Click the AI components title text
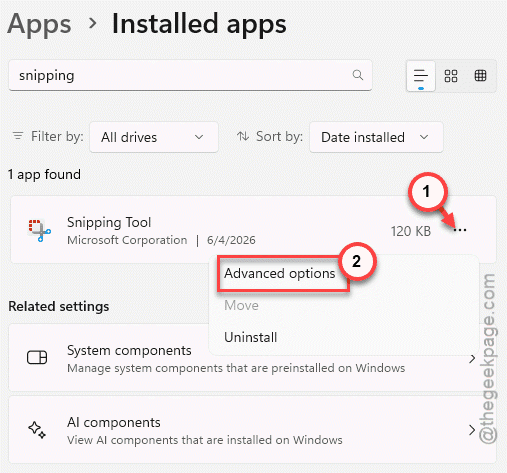Viewport: 507px width, 473px height. coord(114,423)
